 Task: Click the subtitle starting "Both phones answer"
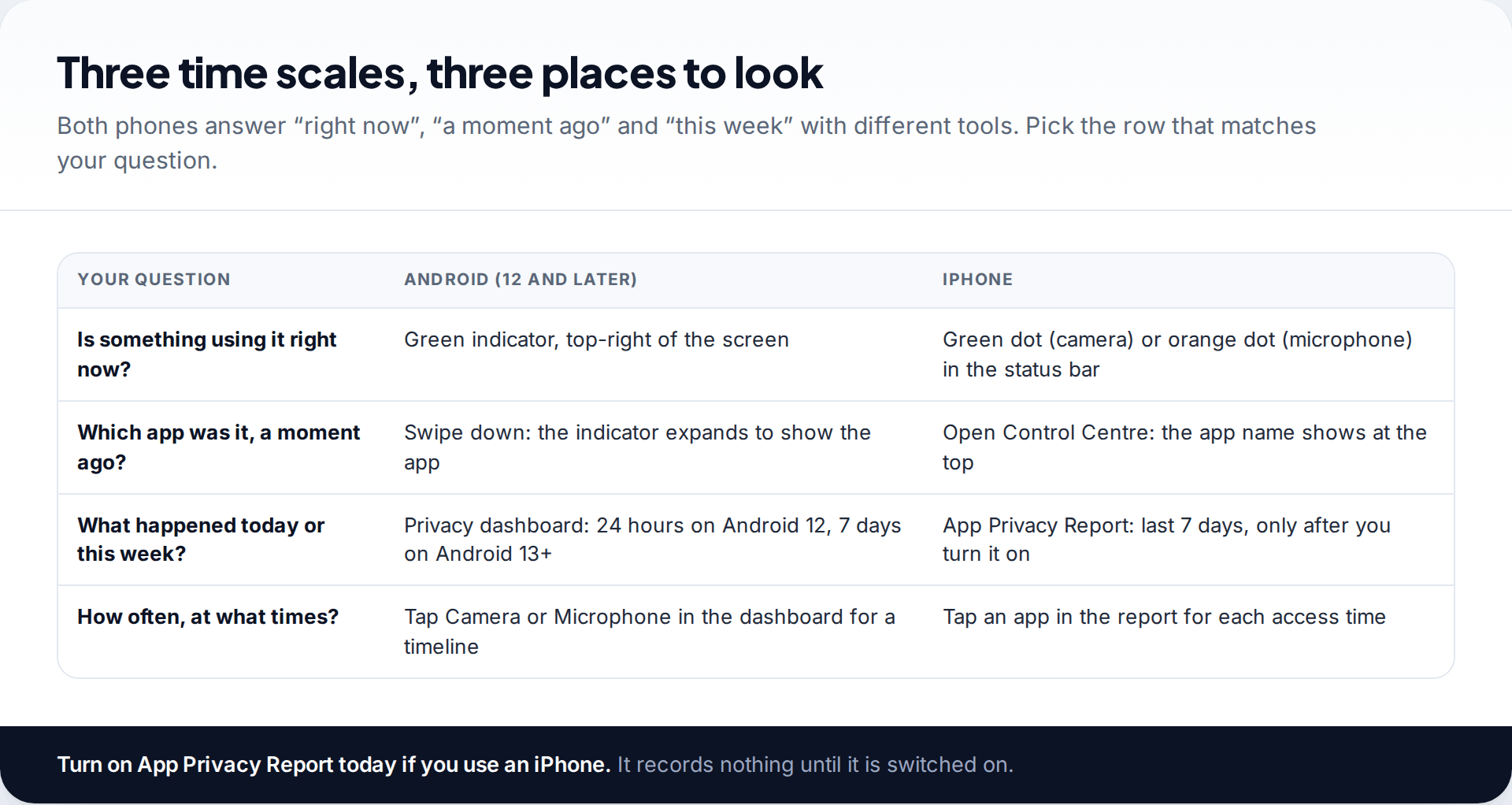pos(686,143)
